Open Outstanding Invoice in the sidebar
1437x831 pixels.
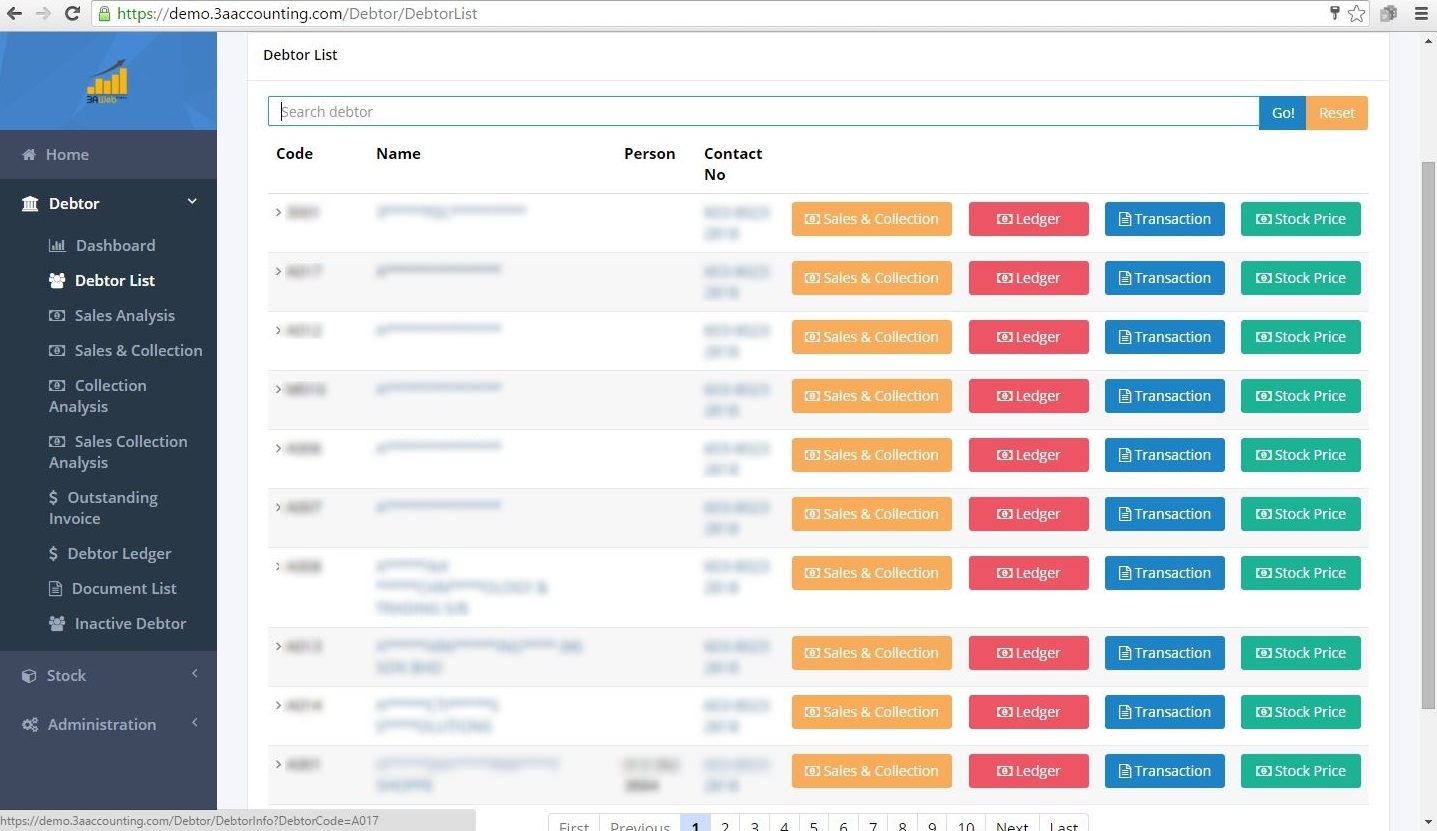point(103,508)
